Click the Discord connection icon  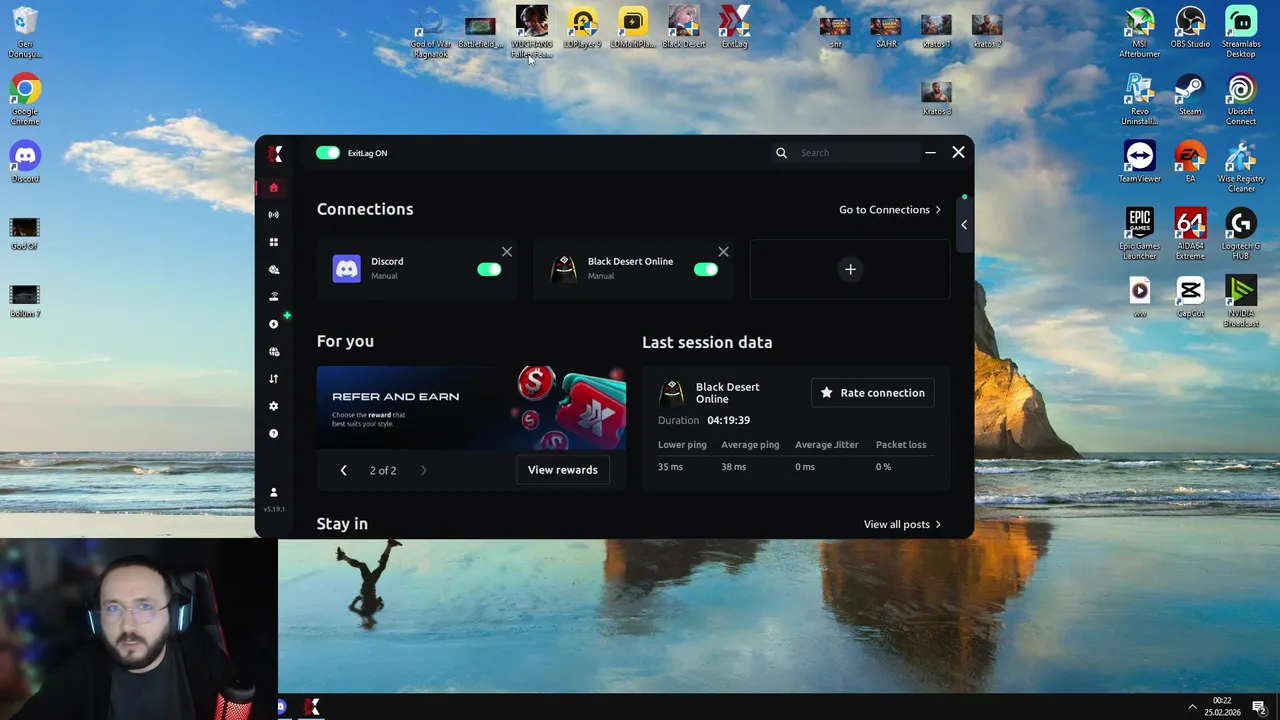coord(346,269)
